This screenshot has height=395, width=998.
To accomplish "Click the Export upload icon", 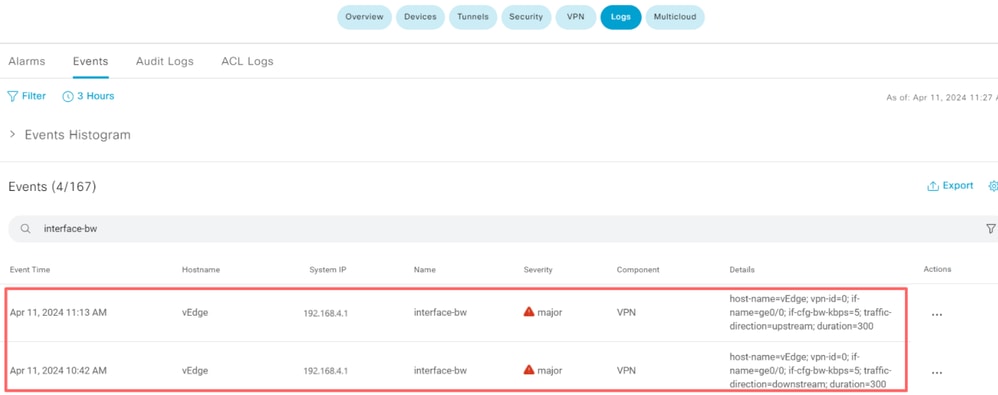I will click(x=933, y=186).
